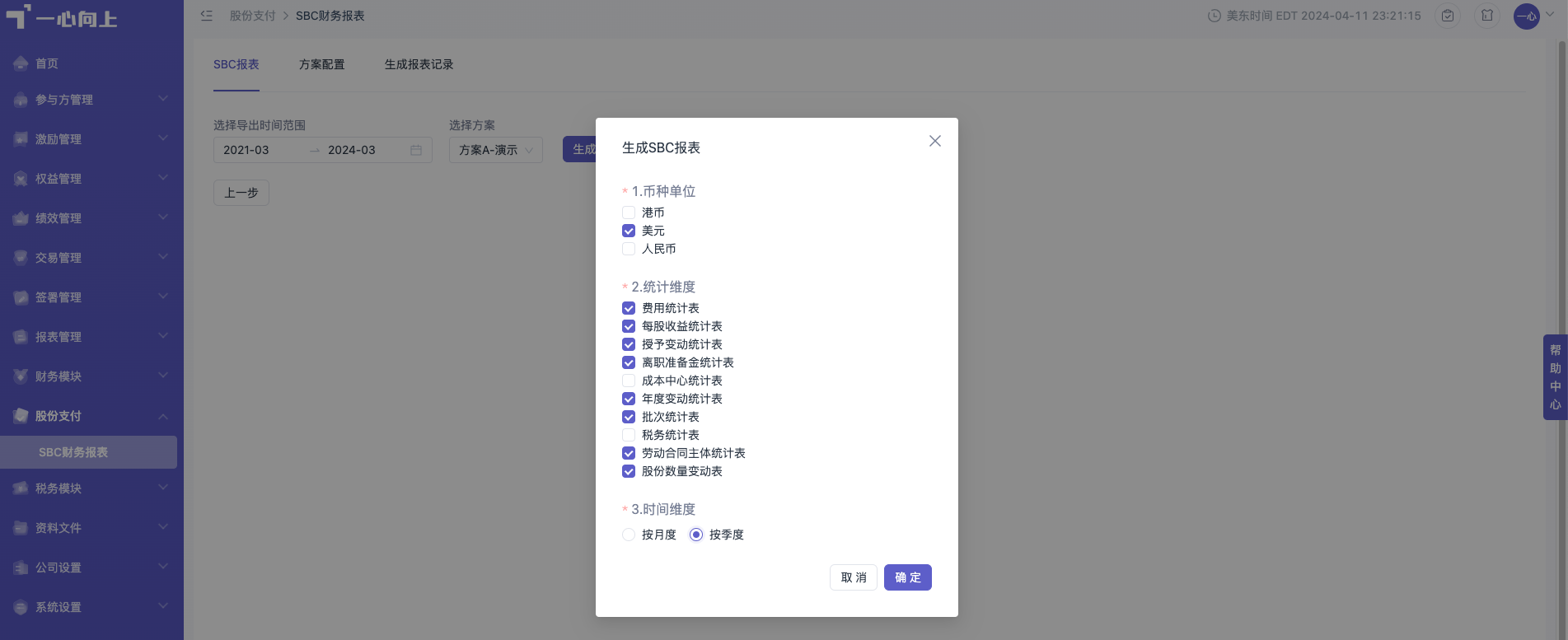
Task: Uncheck 每股收益统计表 checkbox
Action: [x=629, y=326]
